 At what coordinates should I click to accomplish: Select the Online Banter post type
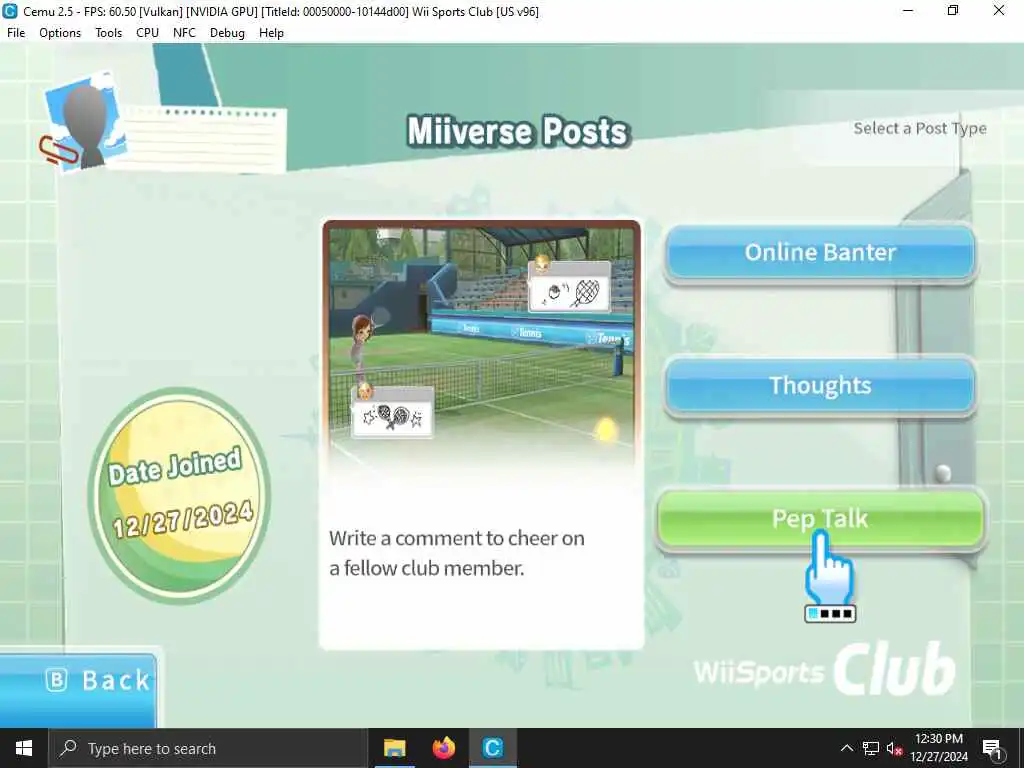820,253
